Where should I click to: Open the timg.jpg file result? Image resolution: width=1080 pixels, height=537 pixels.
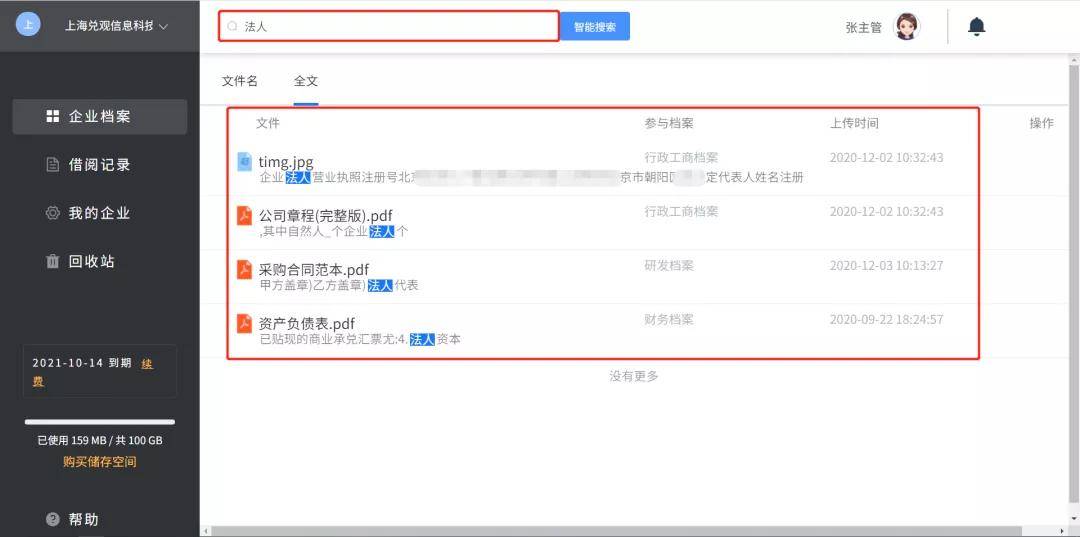pyautogui.click(x=286, y=162)
